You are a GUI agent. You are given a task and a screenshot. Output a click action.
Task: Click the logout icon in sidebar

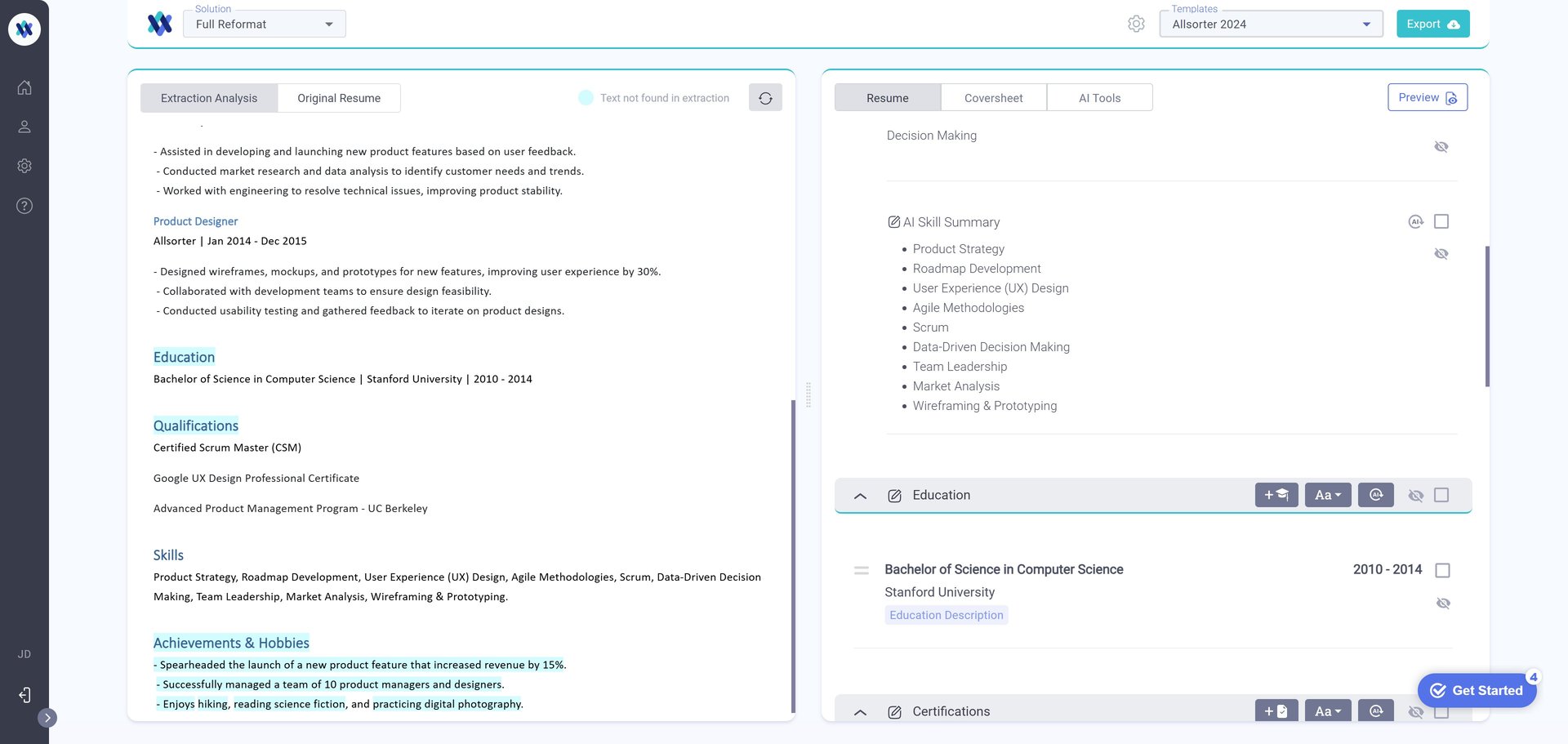click(x=24, y=695)
